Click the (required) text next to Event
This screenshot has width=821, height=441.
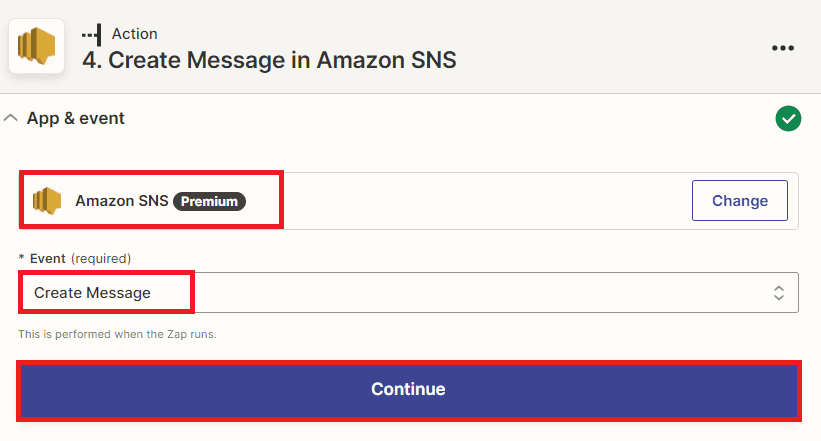[100, 258]
